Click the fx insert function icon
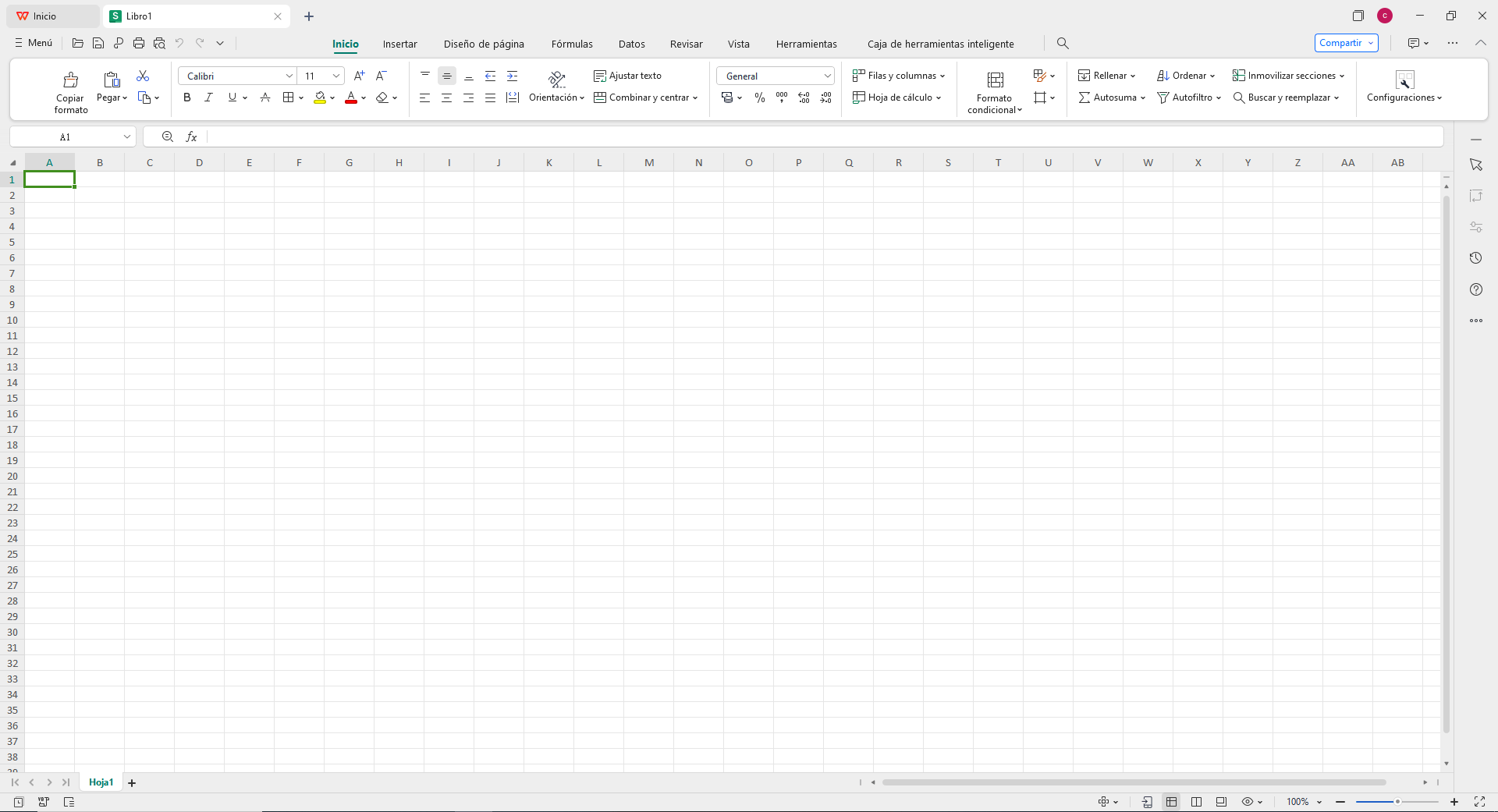1498x812 pixels. point(191,137)
